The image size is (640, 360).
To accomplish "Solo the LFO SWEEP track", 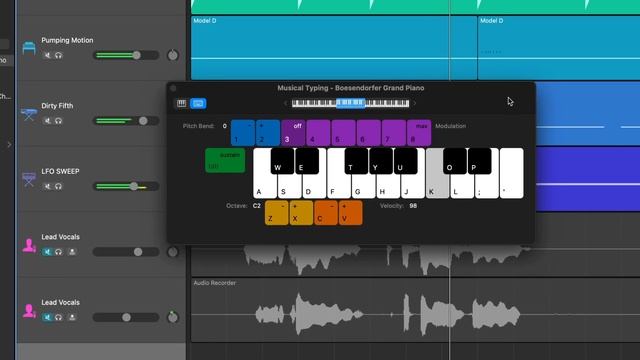I will point(58,187).
